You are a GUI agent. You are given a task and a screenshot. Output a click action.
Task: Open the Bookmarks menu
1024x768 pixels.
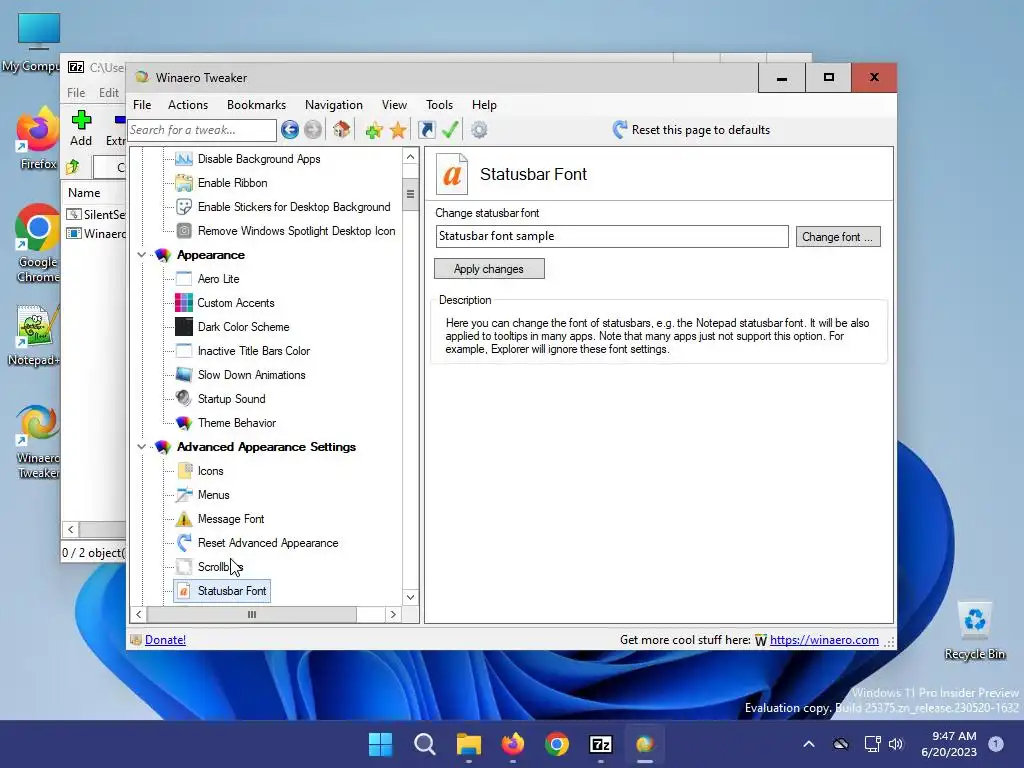pos(257,104)
